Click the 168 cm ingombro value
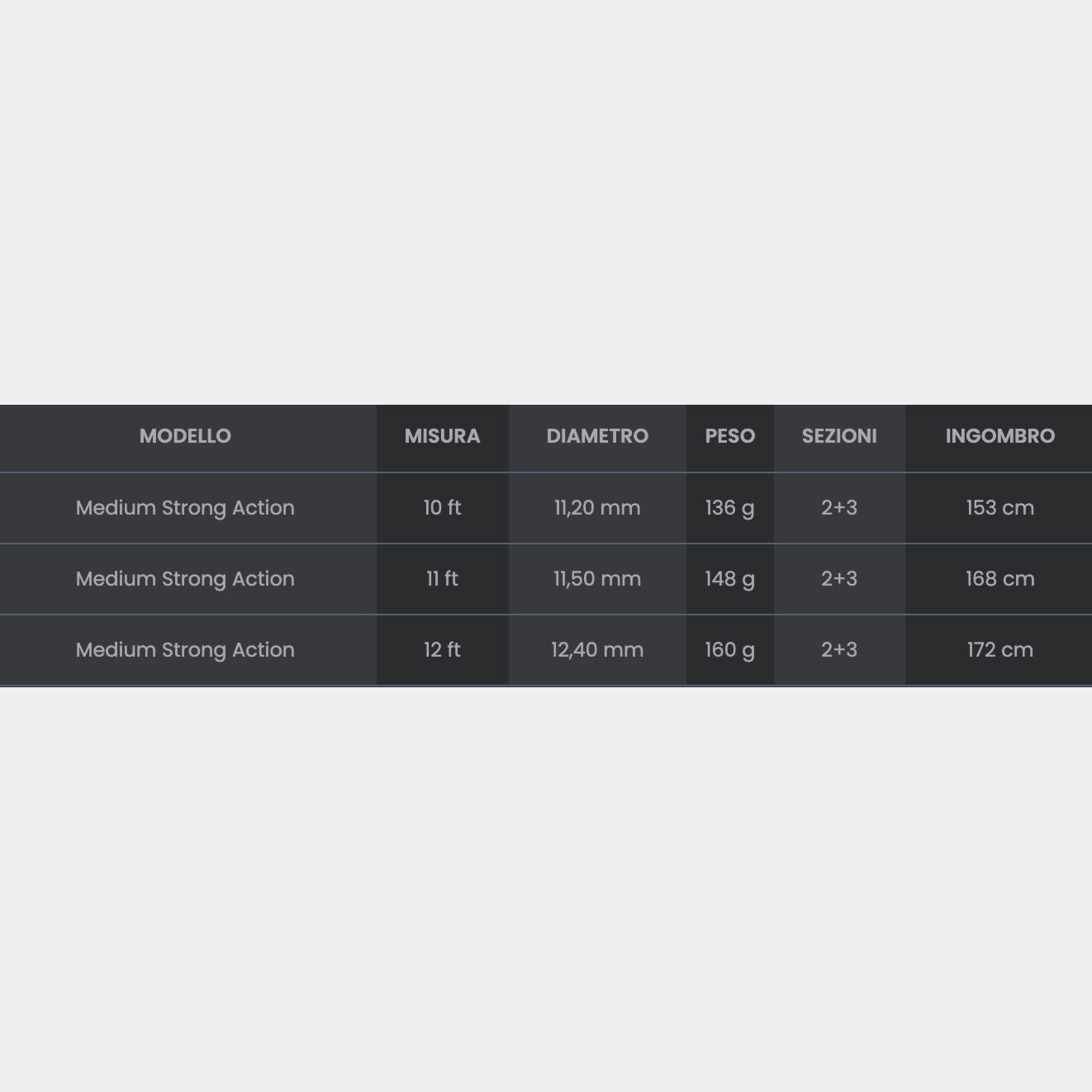This screenshot has width=1092, height=1092. 999,579
